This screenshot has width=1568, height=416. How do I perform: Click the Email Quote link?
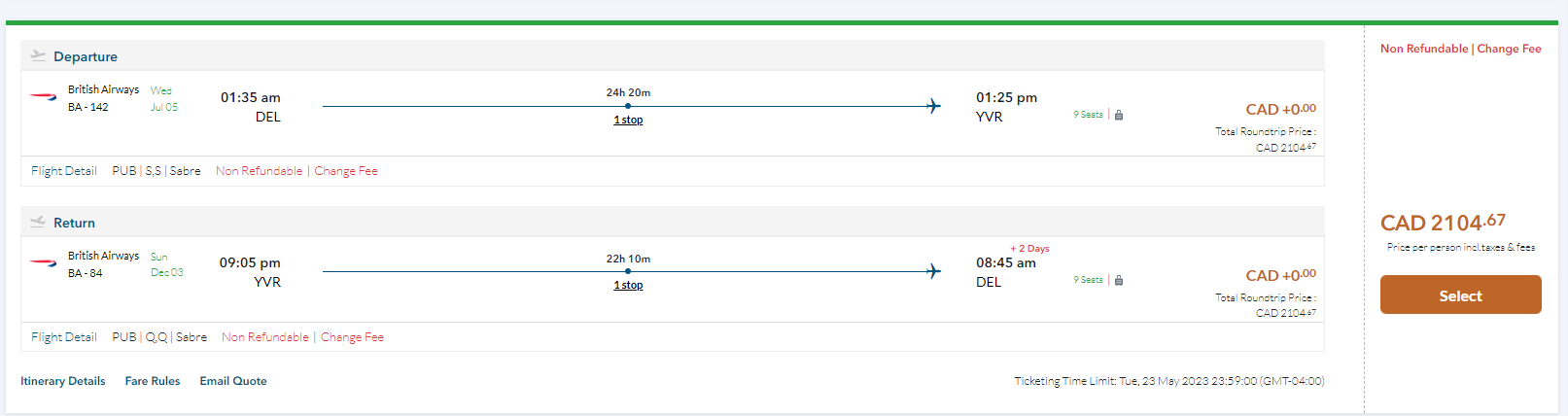(x=233, y=381)
